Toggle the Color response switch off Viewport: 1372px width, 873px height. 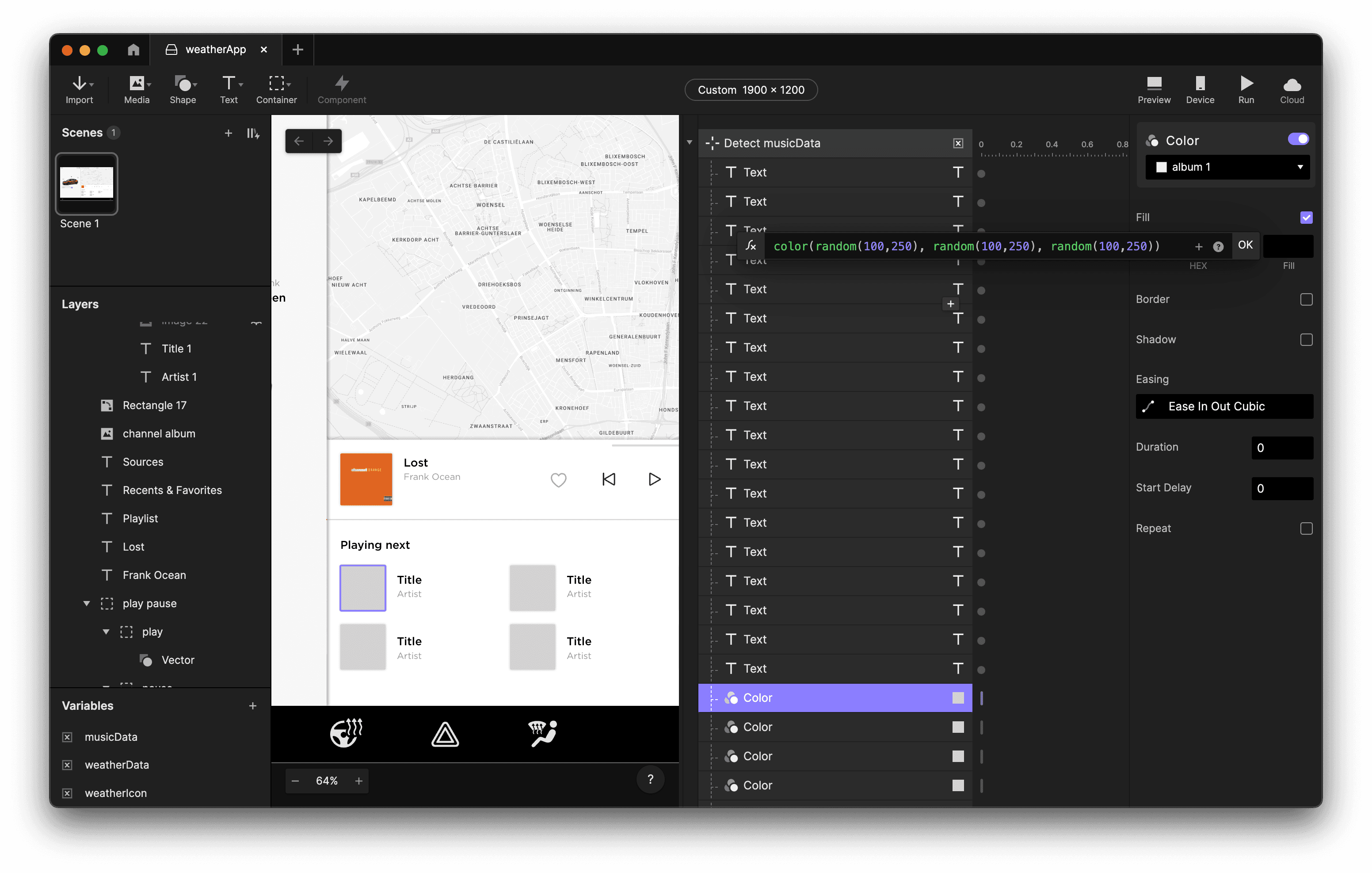(x=1298, y=139)
